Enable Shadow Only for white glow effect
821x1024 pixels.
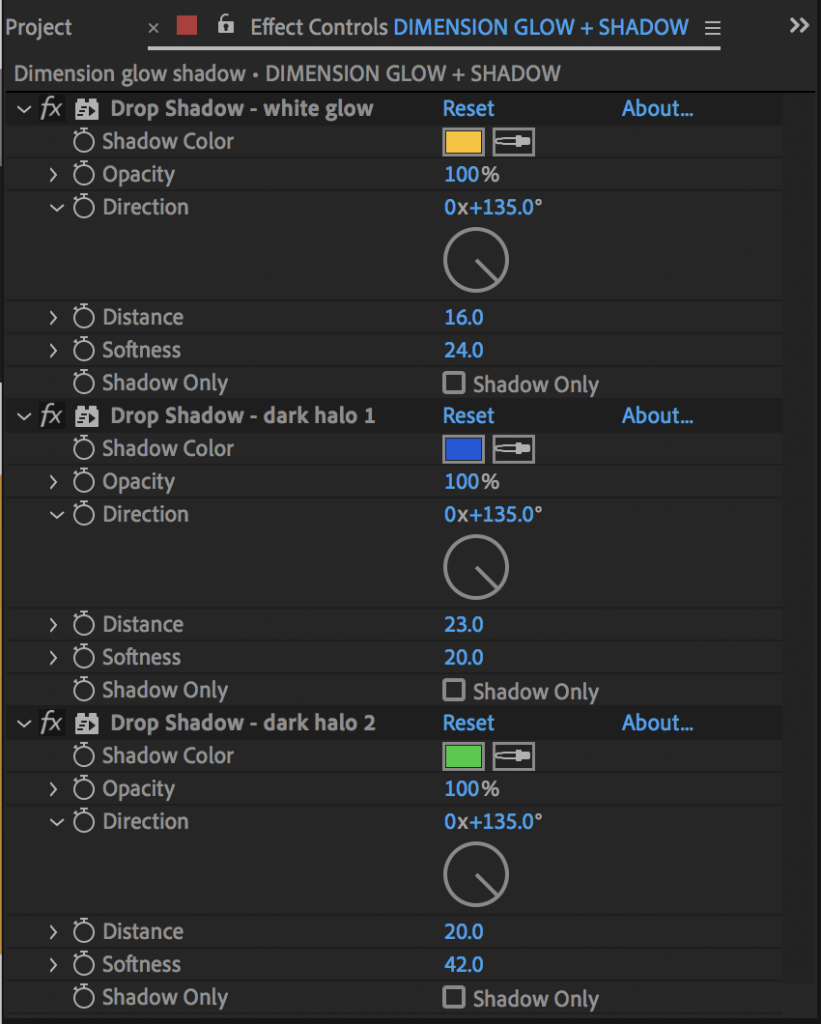point(454,383)
